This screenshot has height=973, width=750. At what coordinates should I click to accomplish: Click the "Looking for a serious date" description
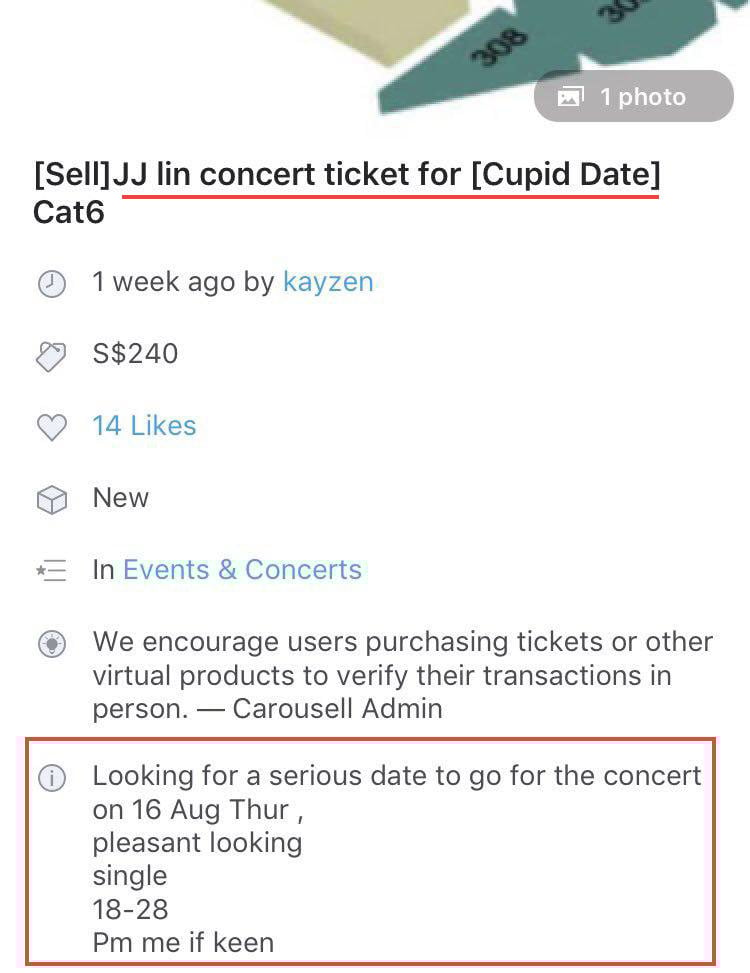(x=397, y=776)
